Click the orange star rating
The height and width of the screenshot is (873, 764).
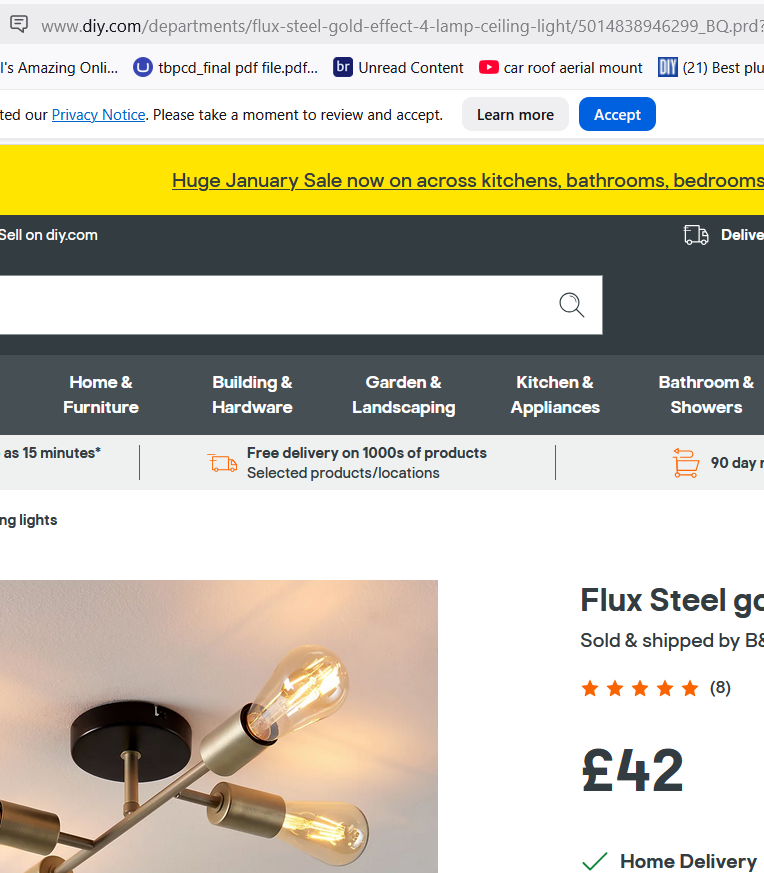640,688
